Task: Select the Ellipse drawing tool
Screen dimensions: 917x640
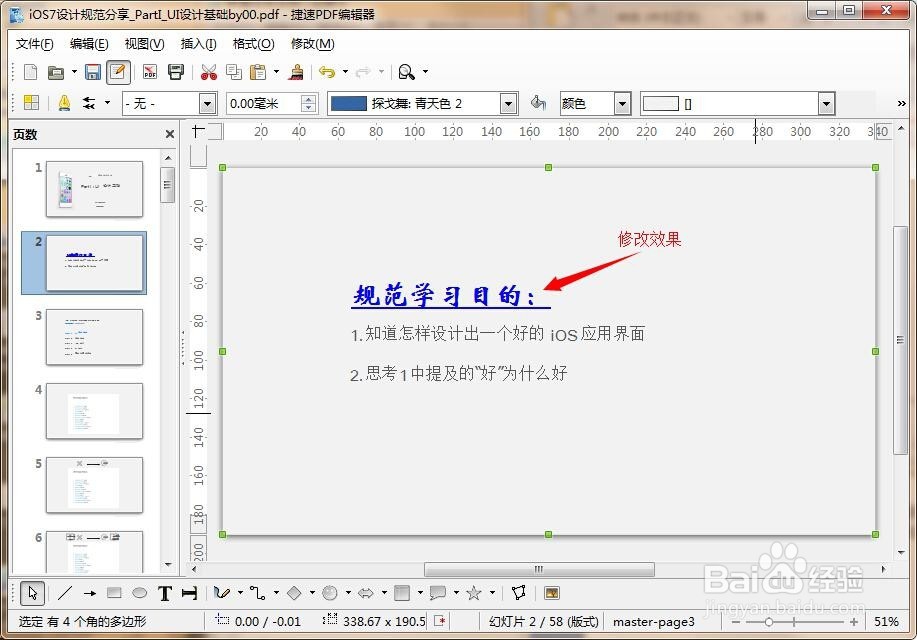Action: pyautogui.click(x=140, y=592)
